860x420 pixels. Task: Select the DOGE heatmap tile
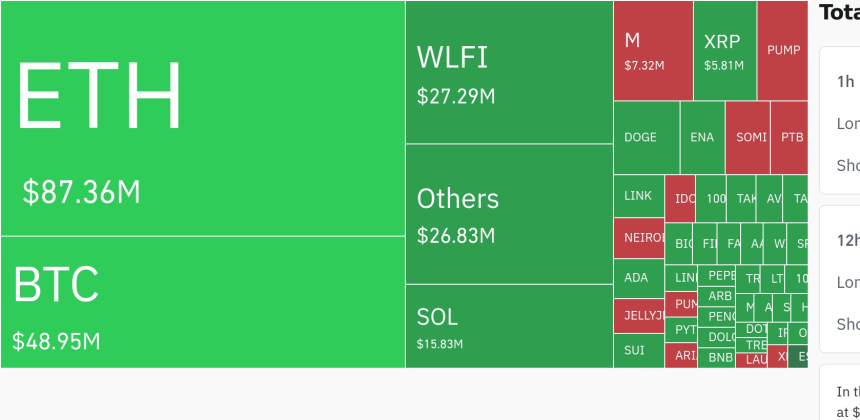tap(646, 137)
